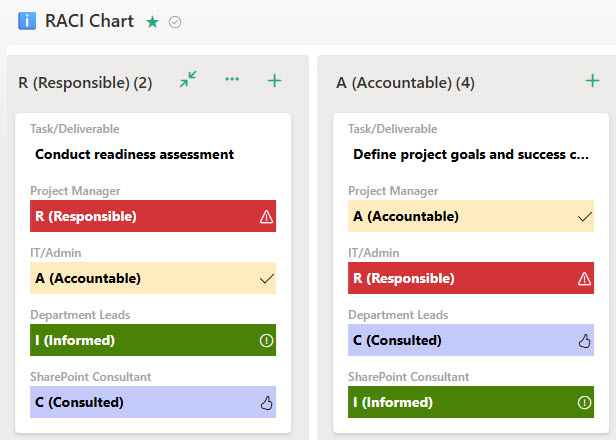Click the warning icon in Project Manager Responsible tag
The image size is (616, 440).
(x=266, y=216)
